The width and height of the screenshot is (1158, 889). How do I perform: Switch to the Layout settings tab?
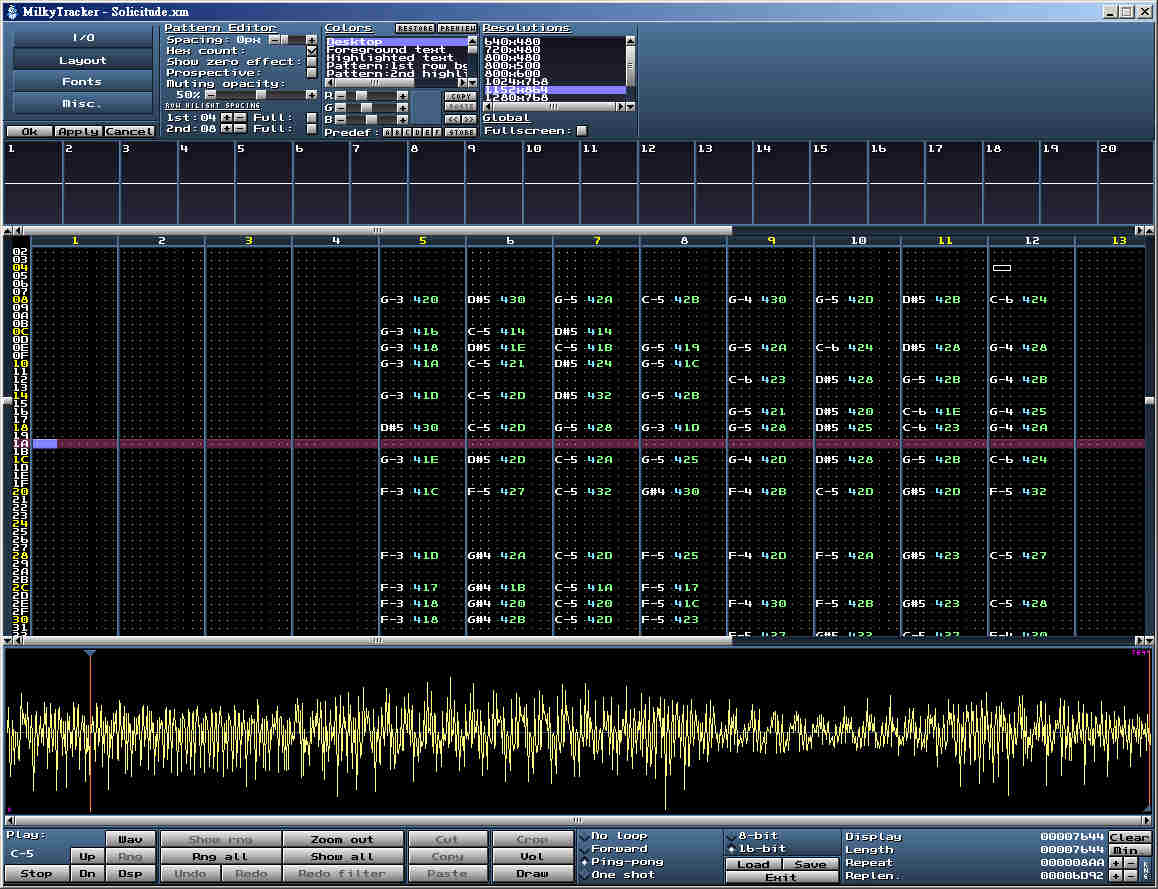[x=83, y=60]
